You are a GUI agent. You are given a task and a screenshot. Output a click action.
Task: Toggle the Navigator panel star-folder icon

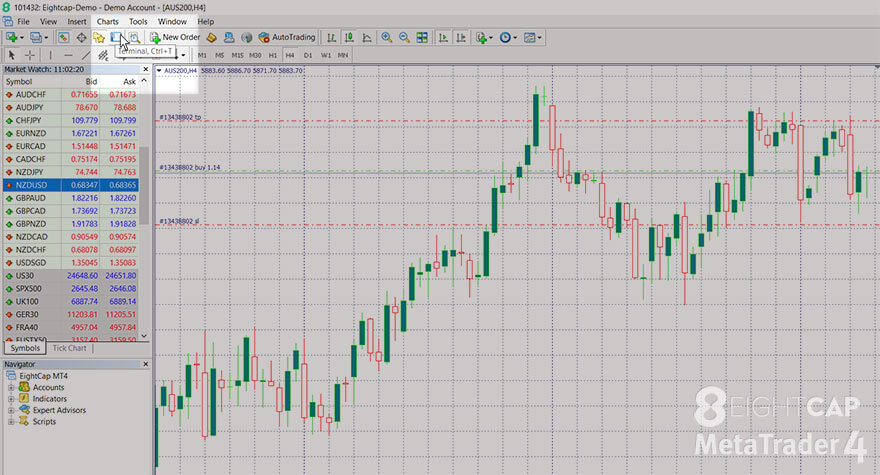(99, 38)
